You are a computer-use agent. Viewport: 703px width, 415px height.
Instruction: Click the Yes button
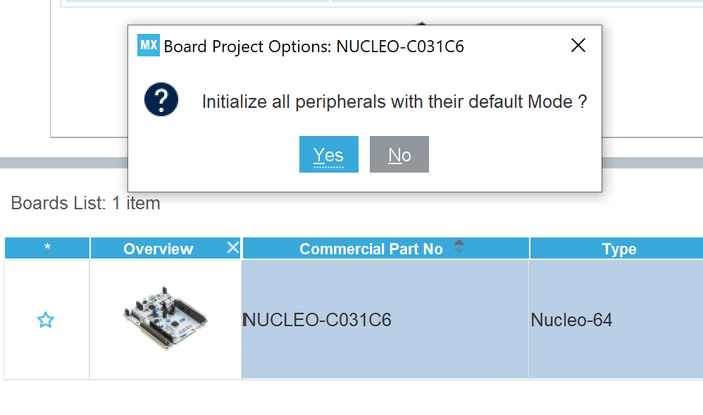click(x=328, y=154)
